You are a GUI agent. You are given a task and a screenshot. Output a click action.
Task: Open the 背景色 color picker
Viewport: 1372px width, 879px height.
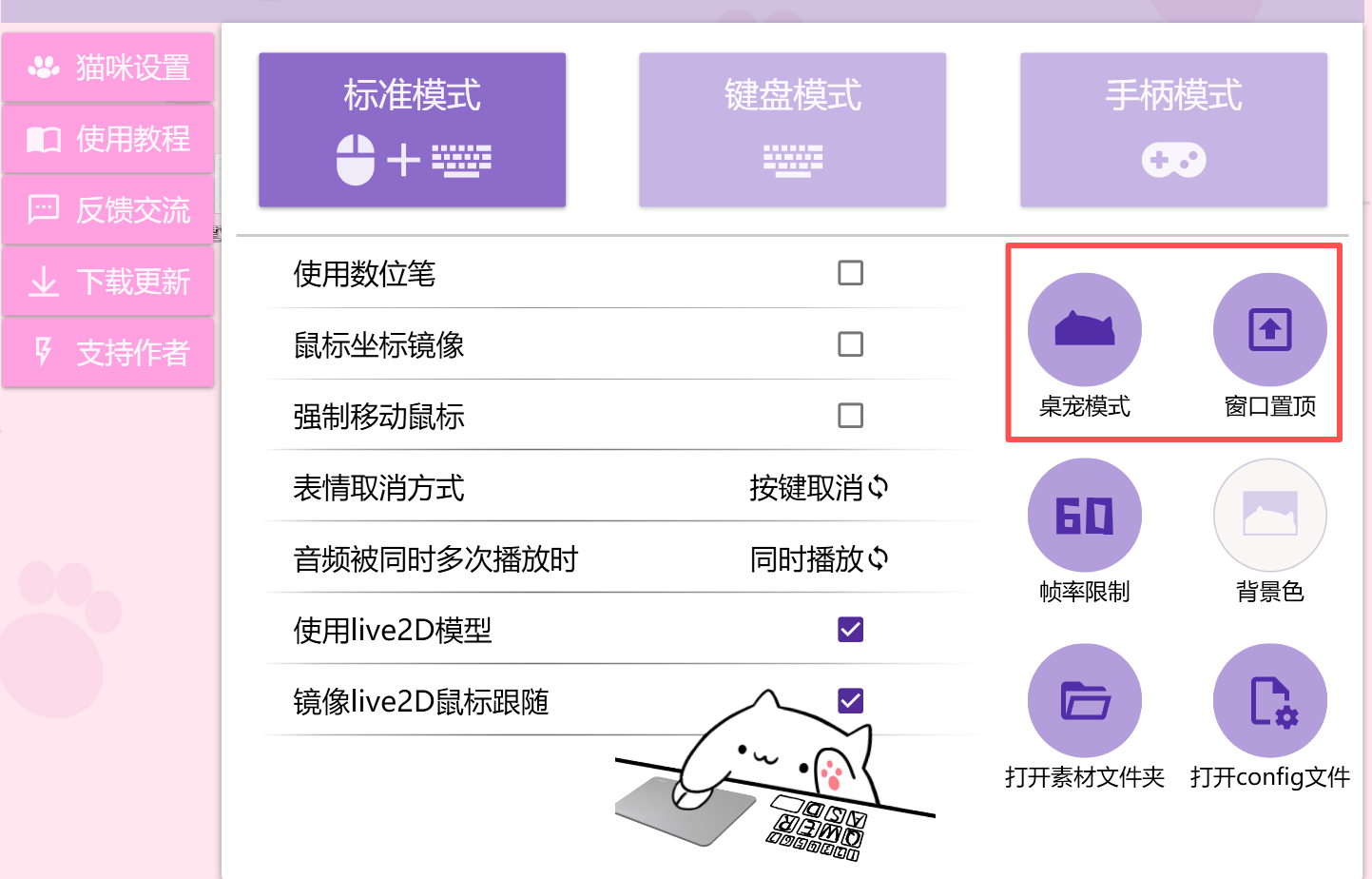tap(1269, 515)
